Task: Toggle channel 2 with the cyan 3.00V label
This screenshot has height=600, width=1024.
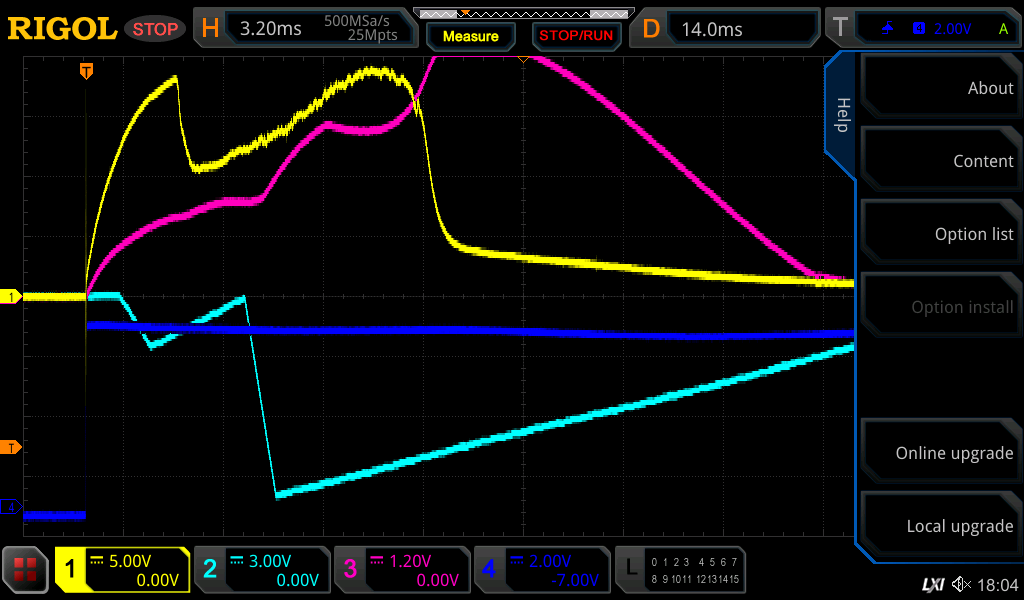Action: point(262,570)
